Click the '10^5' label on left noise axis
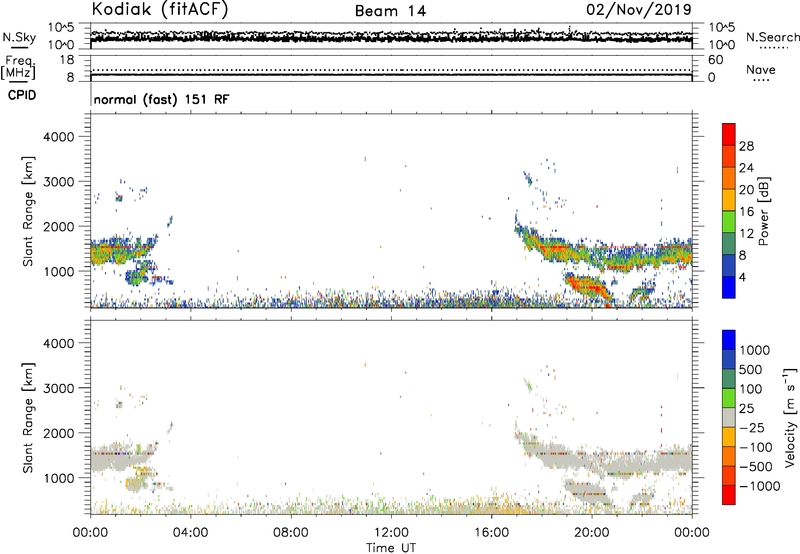Image resolution: width=800 pixels, height=554 pixels. pyautogui.click(x=61, y=28)
